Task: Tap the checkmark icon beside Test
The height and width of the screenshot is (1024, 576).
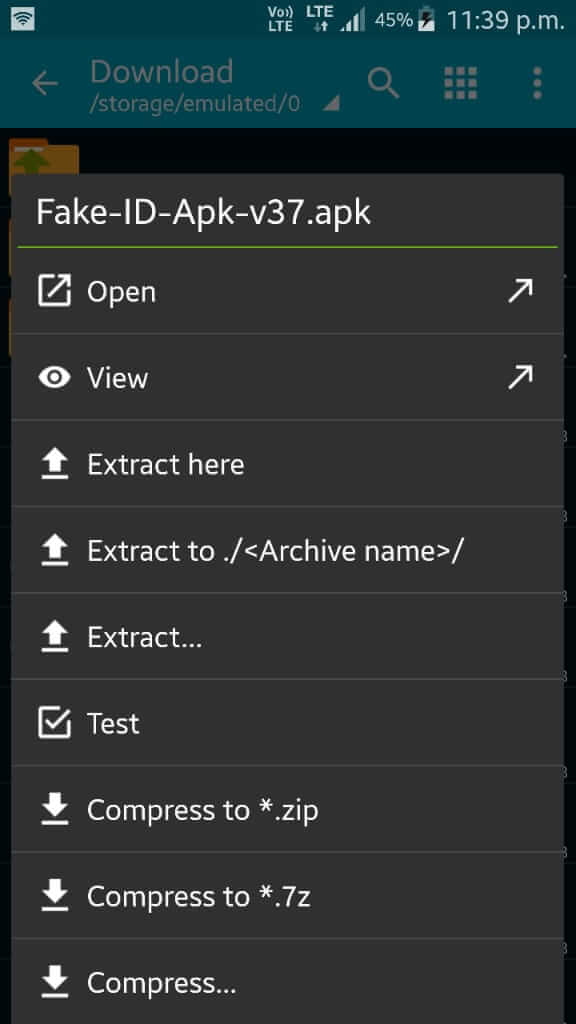Action: (55, 722)
